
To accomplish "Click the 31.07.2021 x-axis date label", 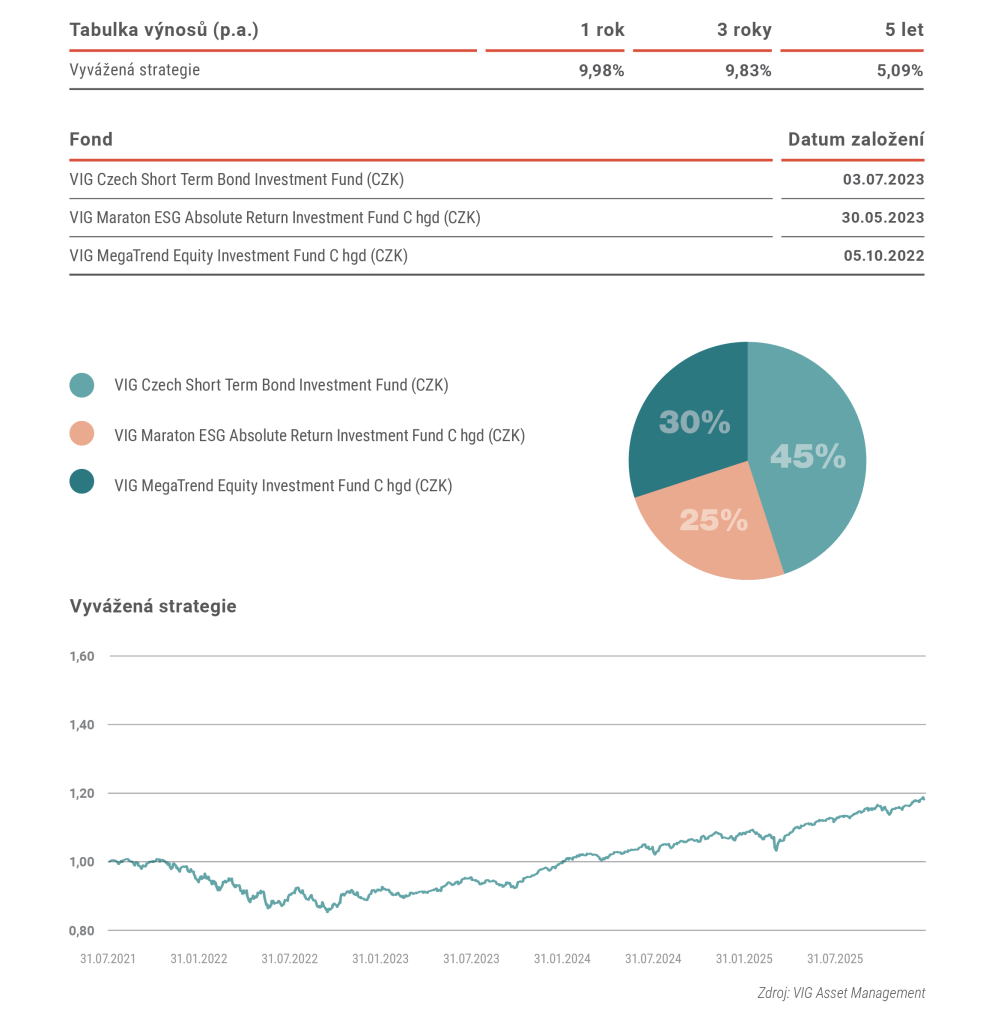I will pyautogui.click(x=108, y=958).
